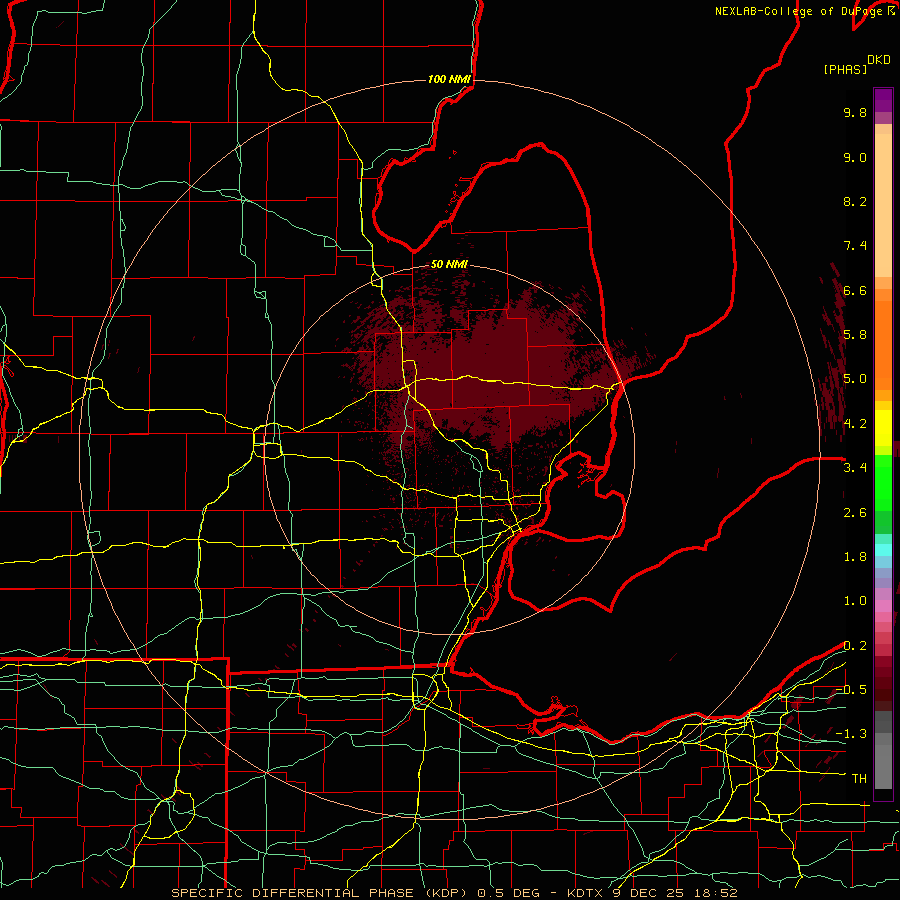
Task: Click the orange segment of color bar
Action: click(883, 344)
